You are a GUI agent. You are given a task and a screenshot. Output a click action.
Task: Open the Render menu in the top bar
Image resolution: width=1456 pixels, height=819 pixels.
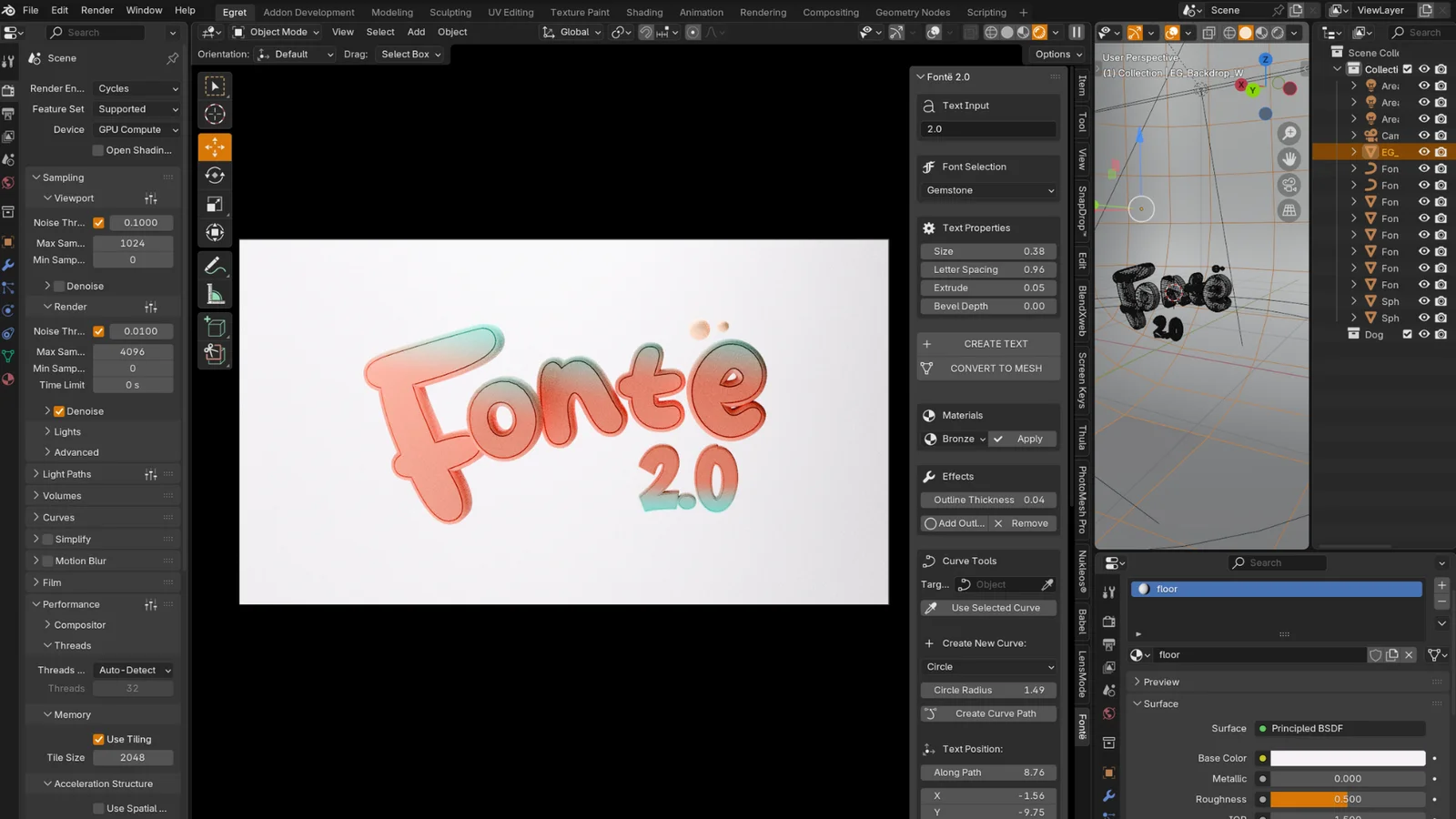[x=96, y=10]
